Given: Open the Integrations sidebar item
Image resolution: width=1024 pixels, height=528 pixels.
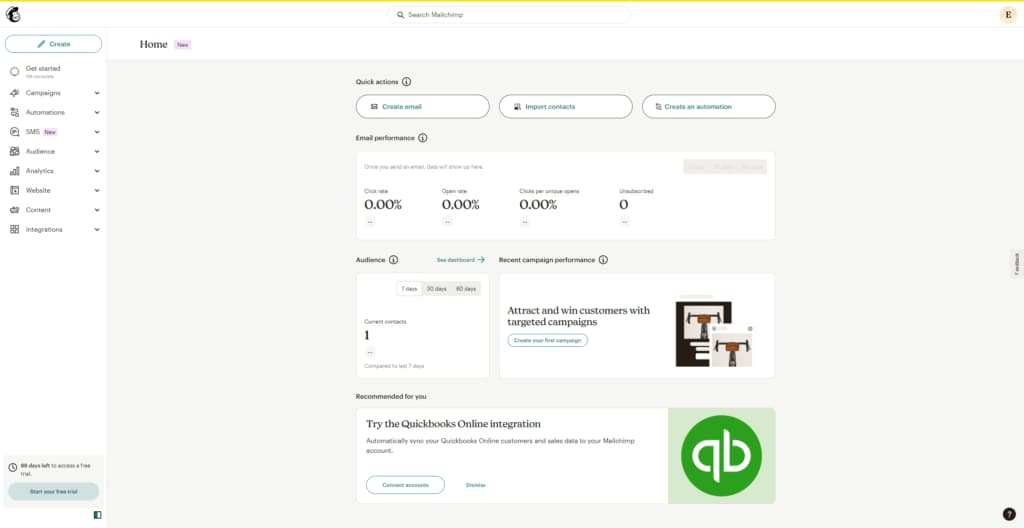Looking at the screenshot, I should coord(44,230).
